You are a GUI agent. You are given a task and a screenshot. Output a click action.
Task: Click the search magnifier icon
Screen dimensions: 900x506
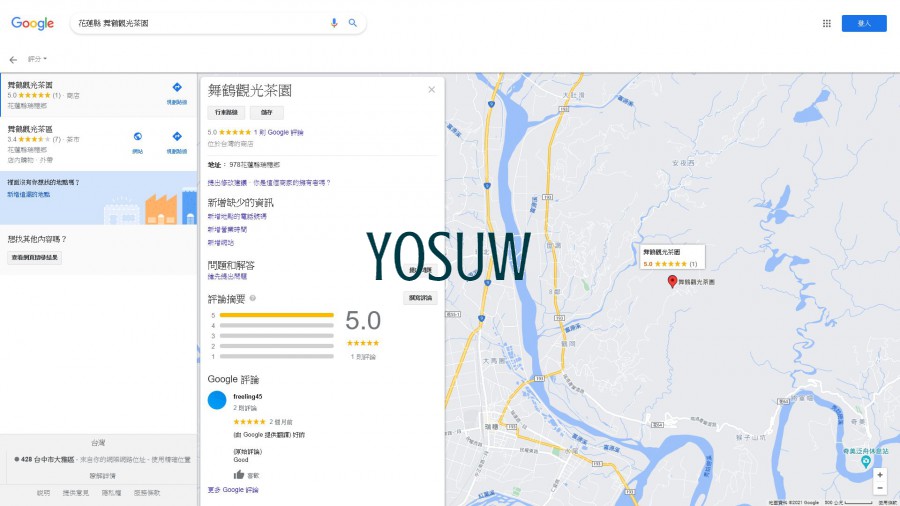click(352, 23)
